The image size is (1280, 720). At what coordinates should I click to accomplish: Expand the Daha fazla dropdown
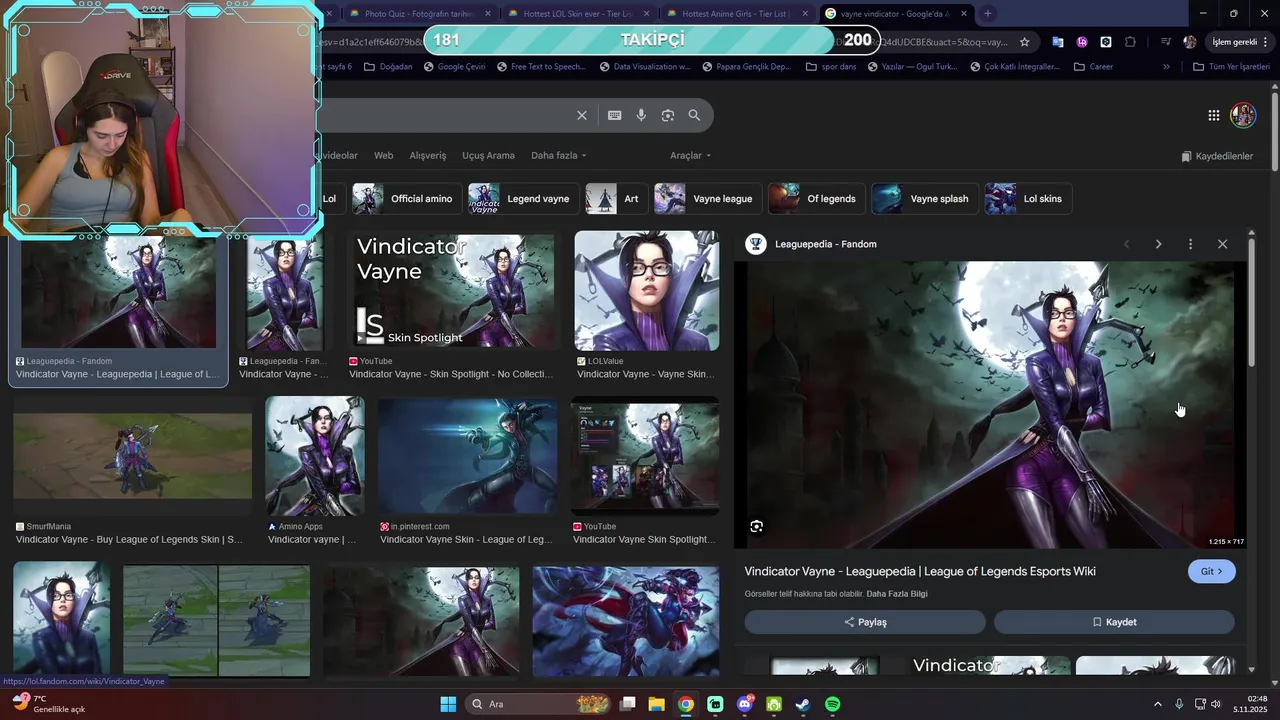558,155
